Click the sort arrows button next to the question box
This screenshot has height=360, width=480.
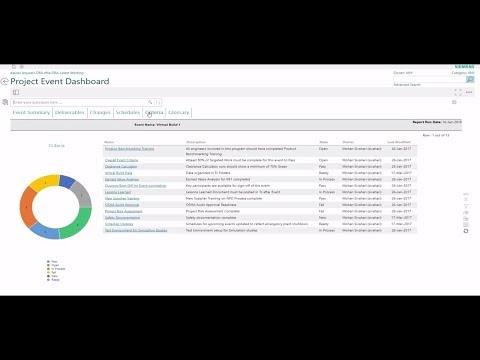point(158,102)
